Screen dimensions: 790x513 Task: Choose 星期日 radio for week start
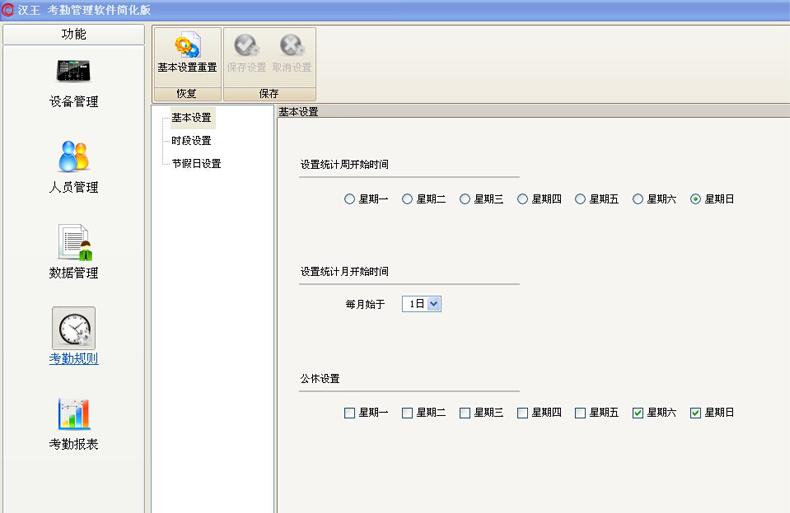tap(696, 199)
